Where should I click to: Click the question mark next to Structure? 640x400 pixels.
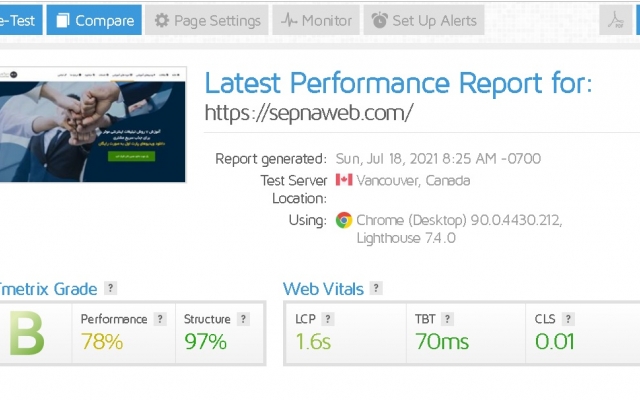[x=243, y=319]
